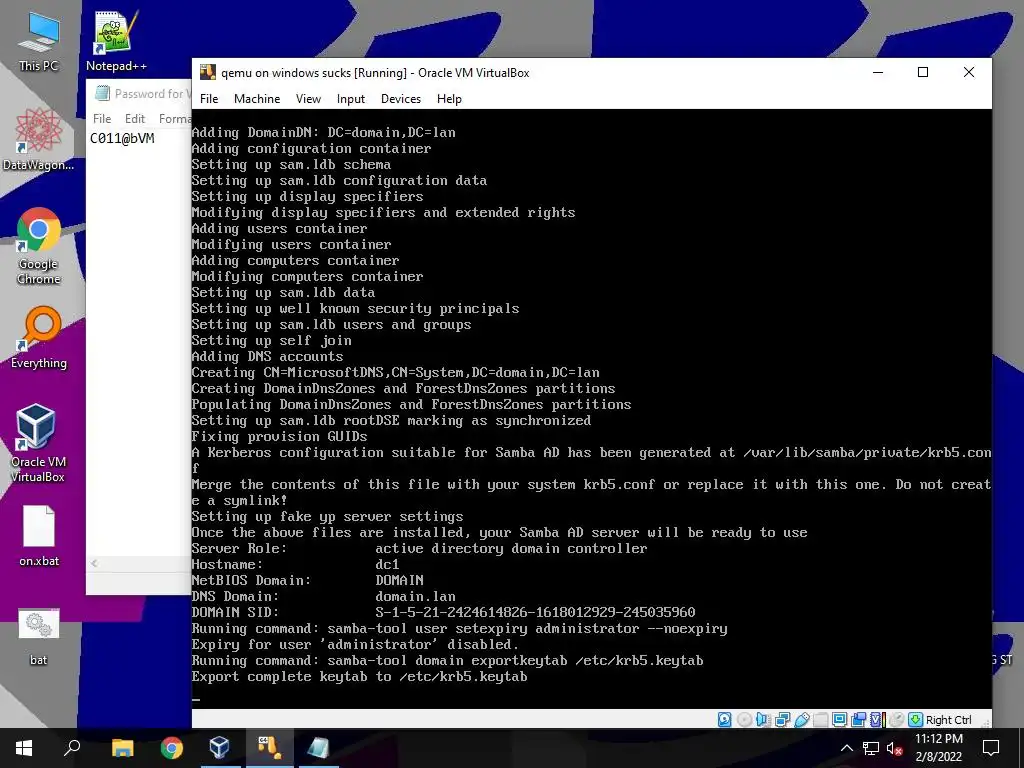Close the VirtualBox VM window
Image resolution: width=1024 pixels, height=768 pixels.
[x=968, y=72]
